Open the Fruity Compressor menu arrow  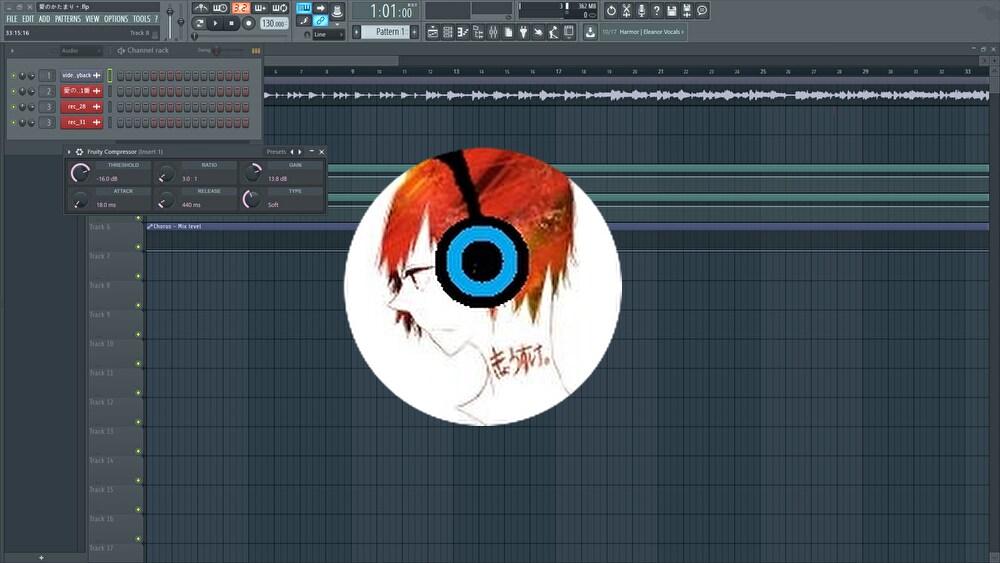[69, 152]
